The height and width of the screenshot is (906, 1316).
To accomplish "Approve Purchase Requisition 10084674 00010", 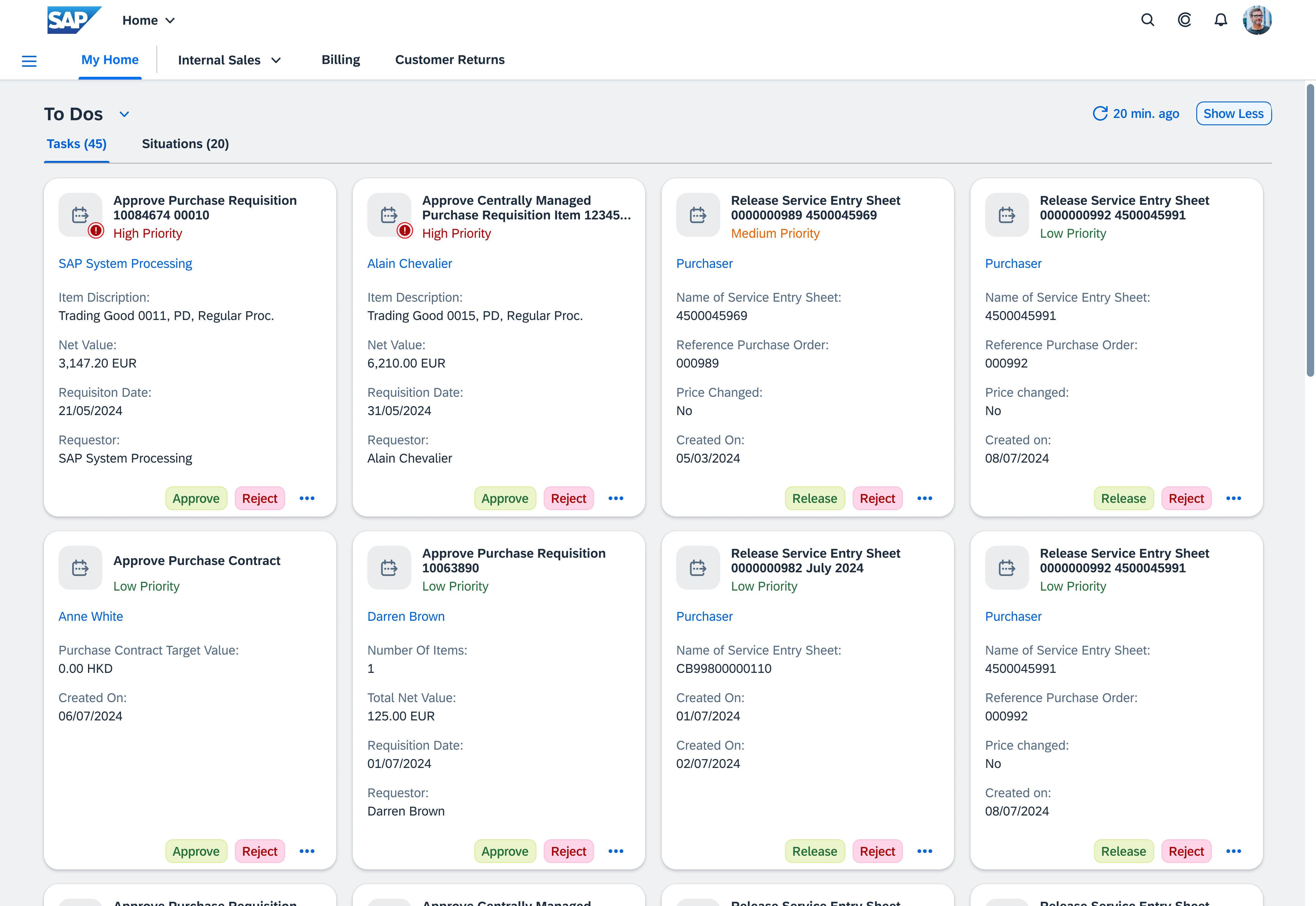I will pyautogui.click(x=196, y=499).
